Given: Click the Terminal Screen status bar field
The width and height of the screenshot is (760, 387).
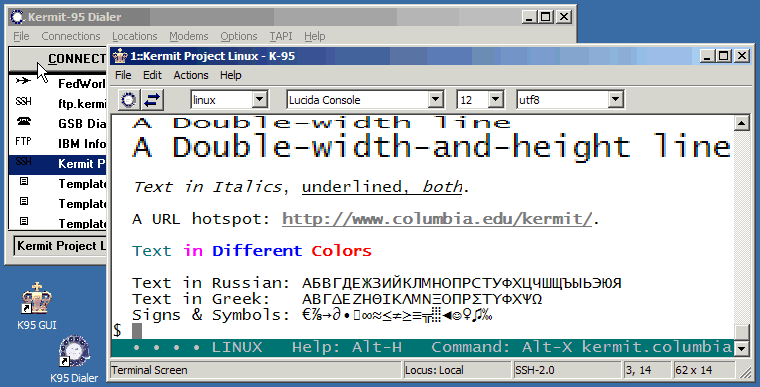Looking at the screenshot, I should [x=256, y=370].
